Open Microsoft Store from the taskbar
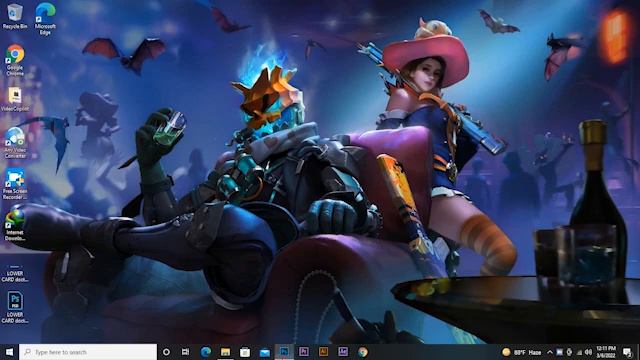The height and width of the screenshot is (360, 640). pyautogui.click(x=245, y=352)
